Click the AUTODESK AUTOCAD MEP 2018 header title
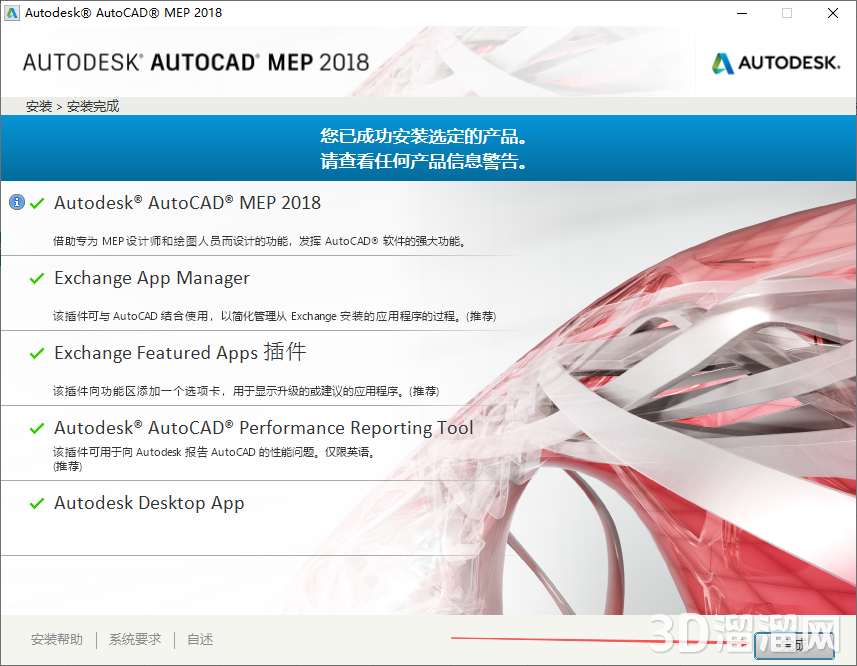The width and height of the screenshot is (857, 666). tap(196, 62)
